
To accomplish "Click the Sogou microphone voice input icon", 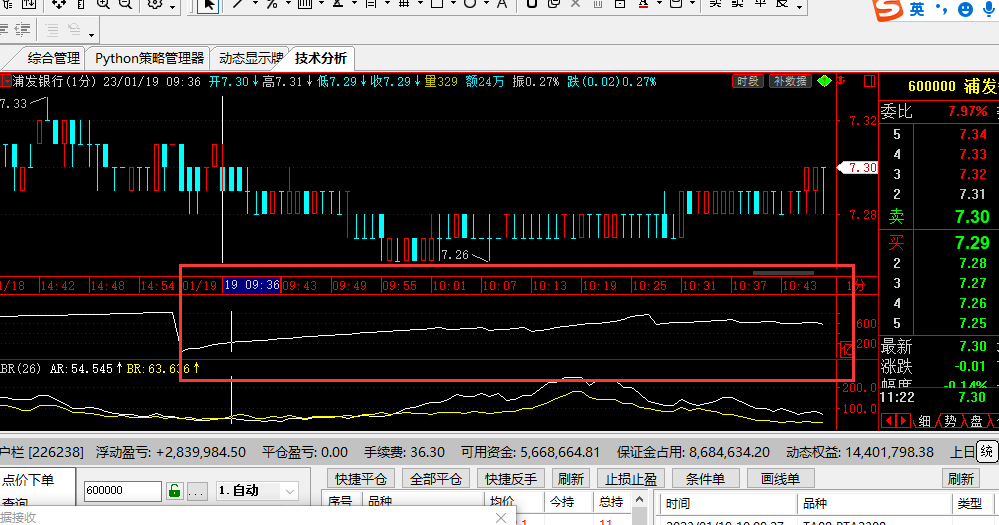I will [x=989, y=9].
